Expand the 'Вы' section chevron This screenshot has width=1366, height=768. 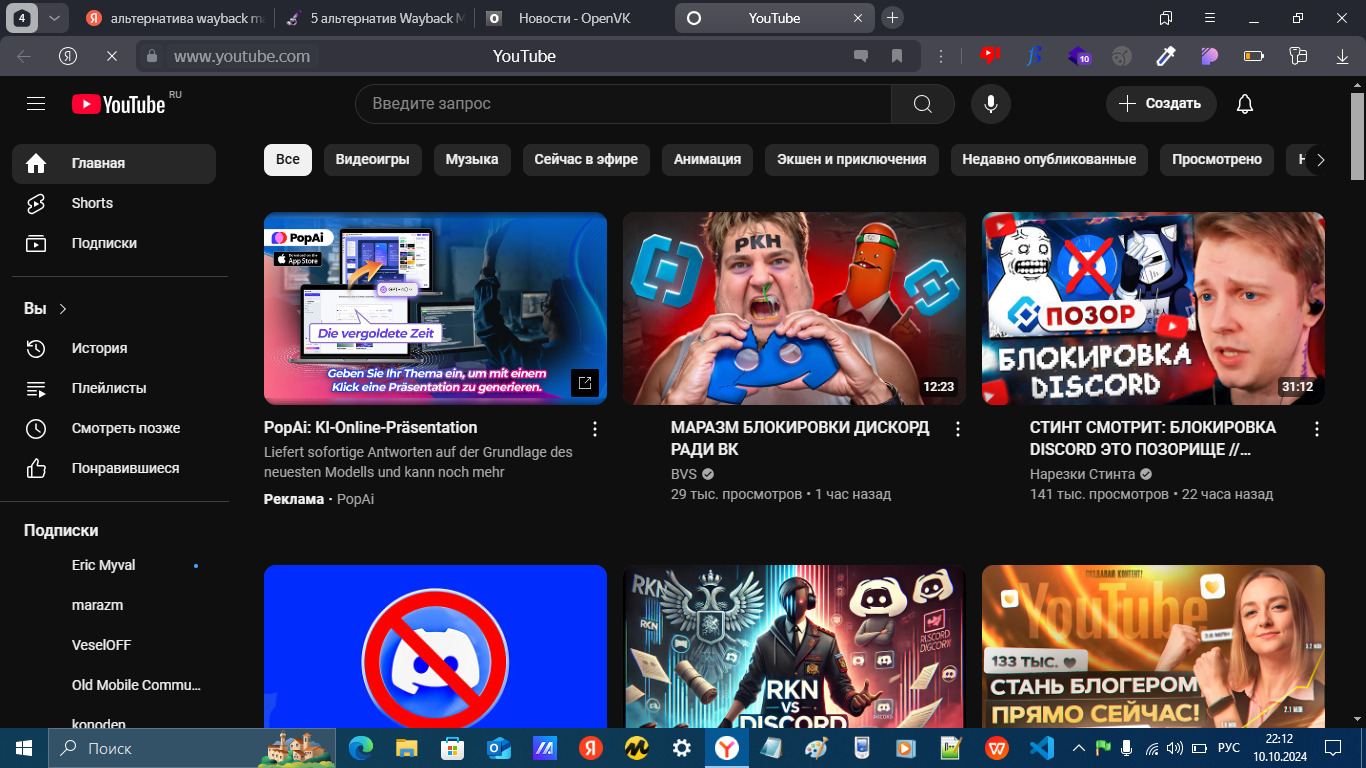[63, 309]
